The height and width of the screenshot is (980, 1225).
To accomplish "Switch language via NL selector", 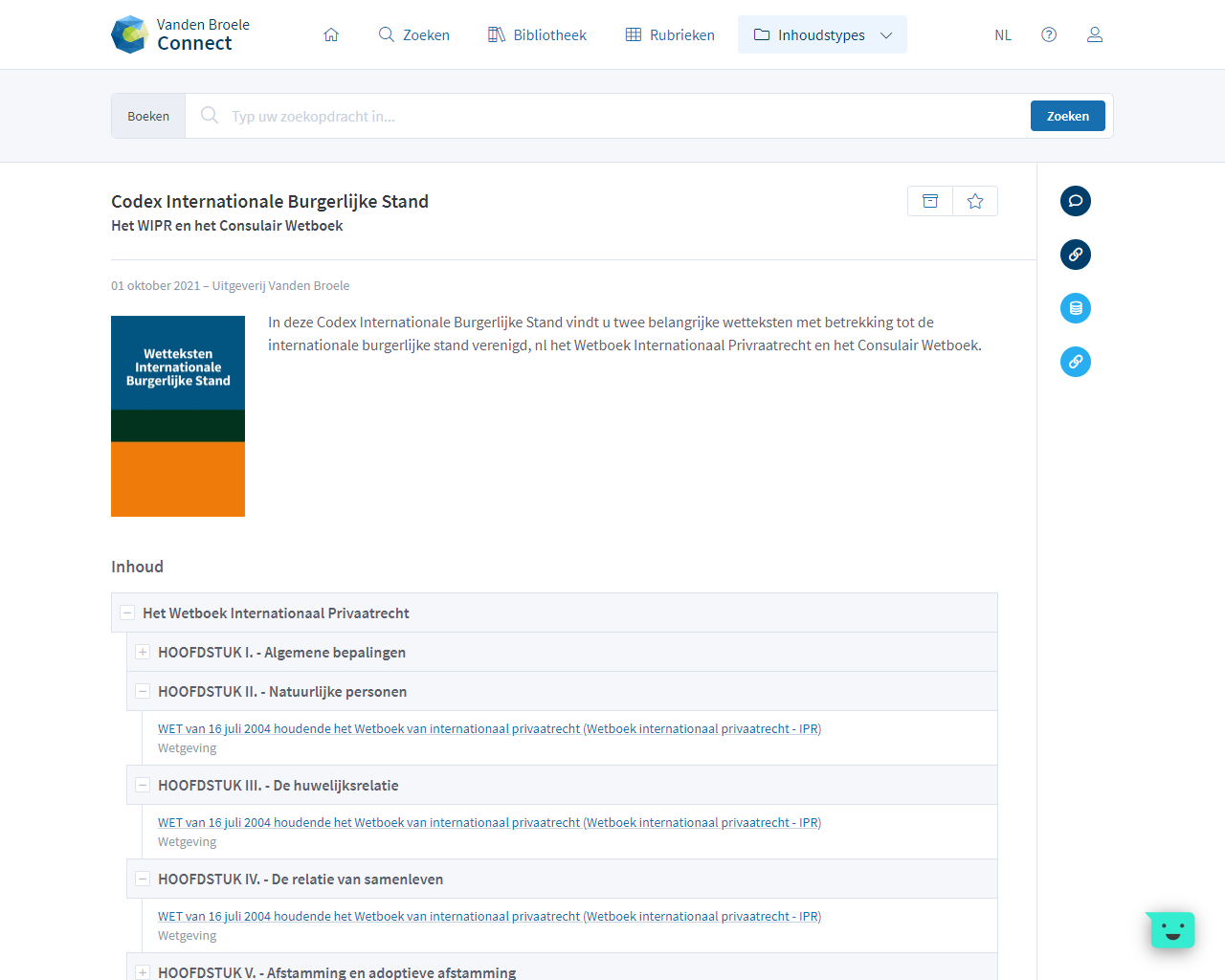I will coord(1003,35).
